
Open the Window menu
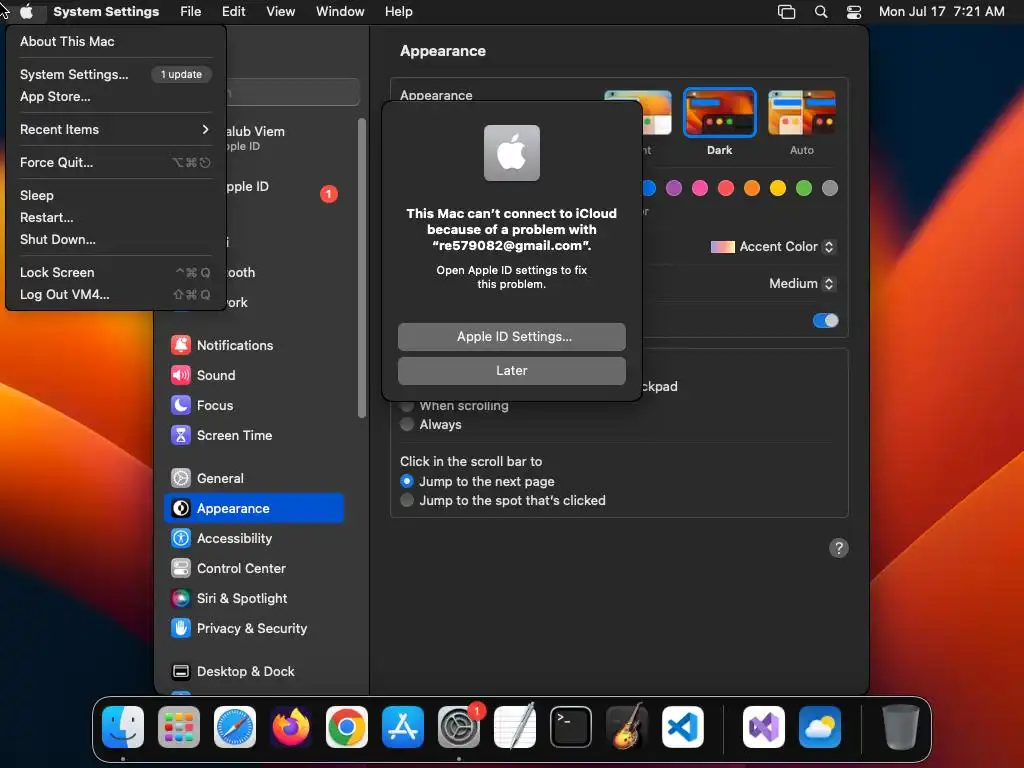pyautogui.click(x=340, y=12)
